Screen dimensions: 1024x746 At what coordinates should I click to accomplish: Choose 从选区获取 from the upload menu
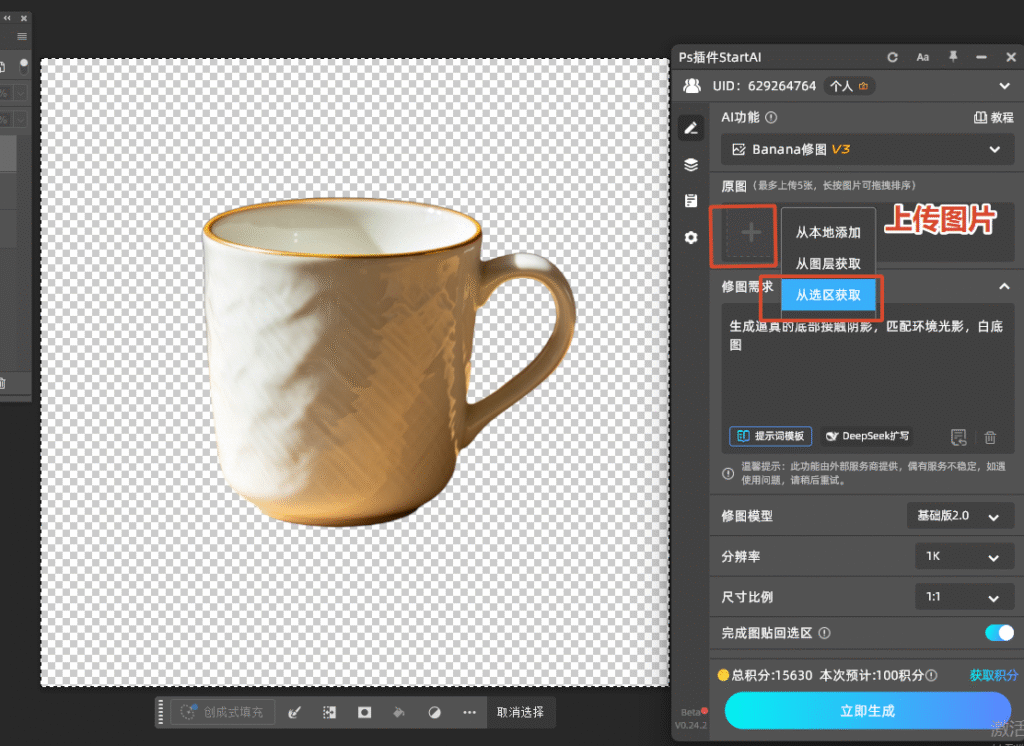pos(828,295)
